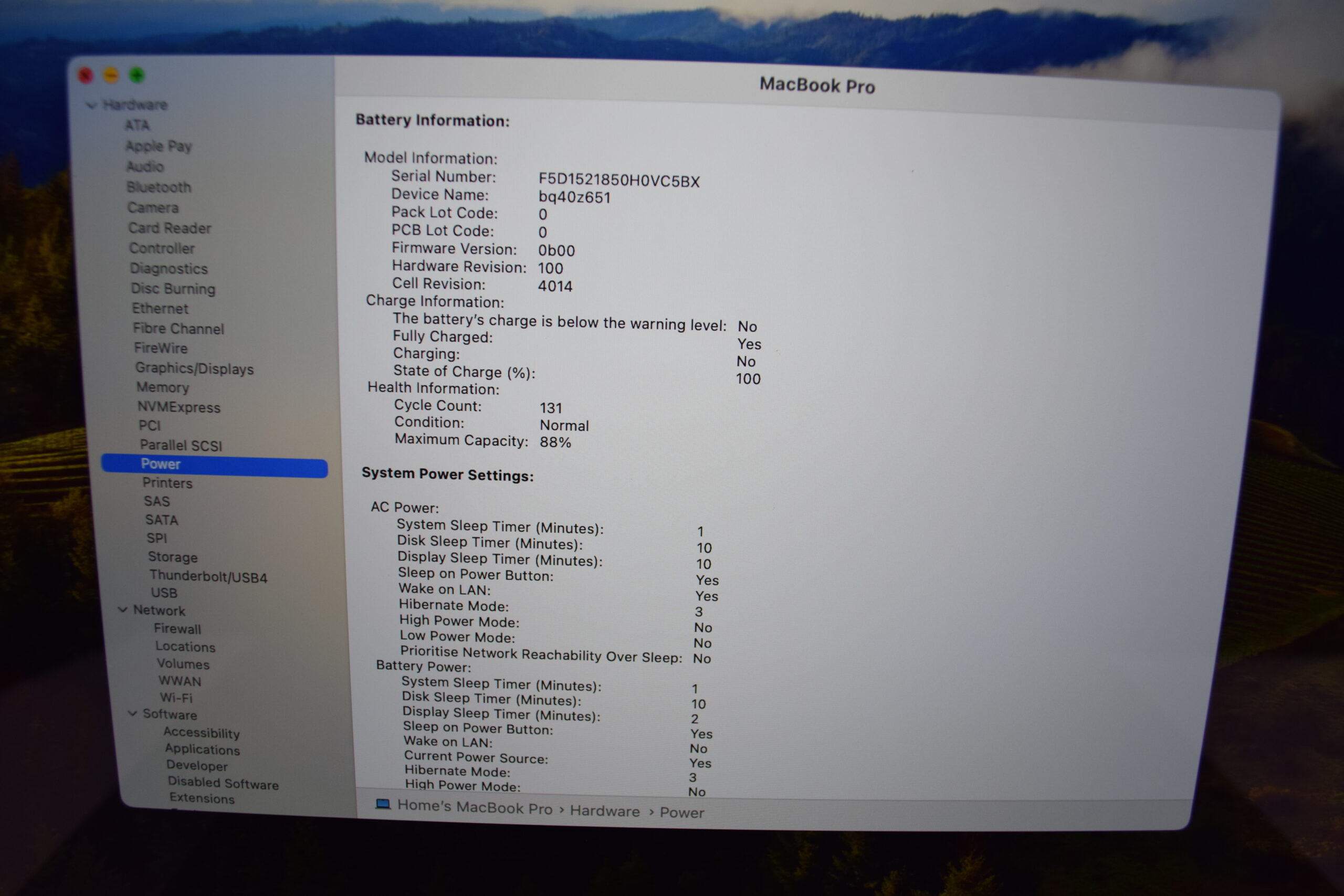Select Bluetooth in the sidebar
Viewport: 1344px width, 896px height.
tap(159, 187)
